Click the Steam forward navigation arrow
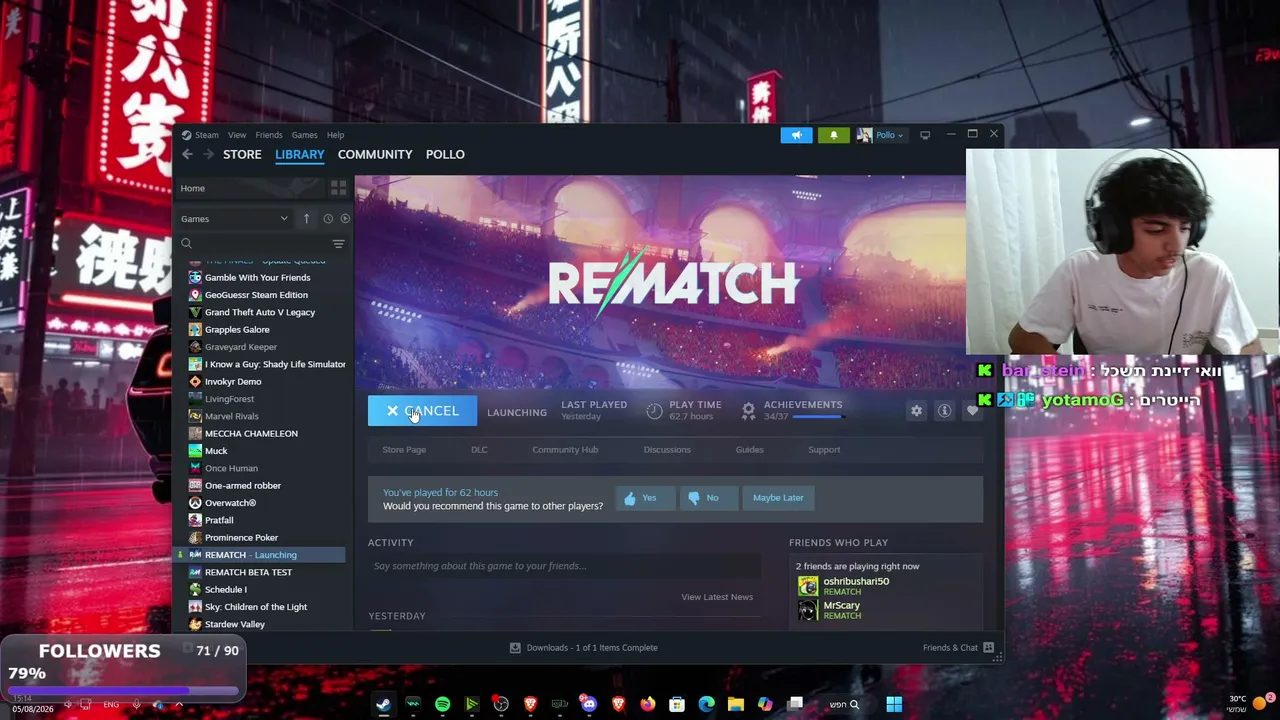The width and height of the screenshot is (1280, 720). [x=208, y=154]
